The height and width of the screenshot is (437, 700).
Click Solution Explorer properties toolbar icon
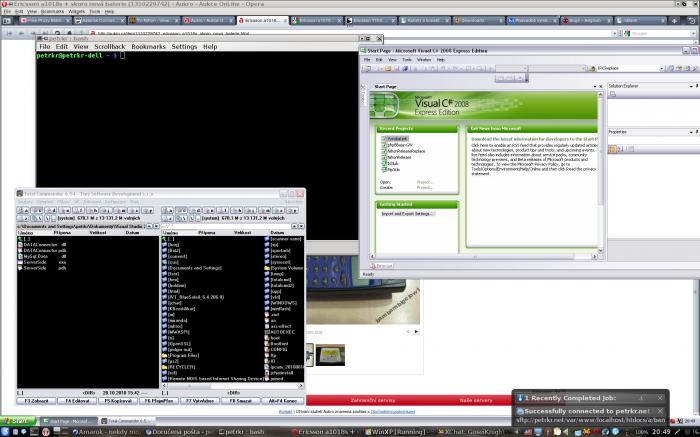click(x=613, y=94)
